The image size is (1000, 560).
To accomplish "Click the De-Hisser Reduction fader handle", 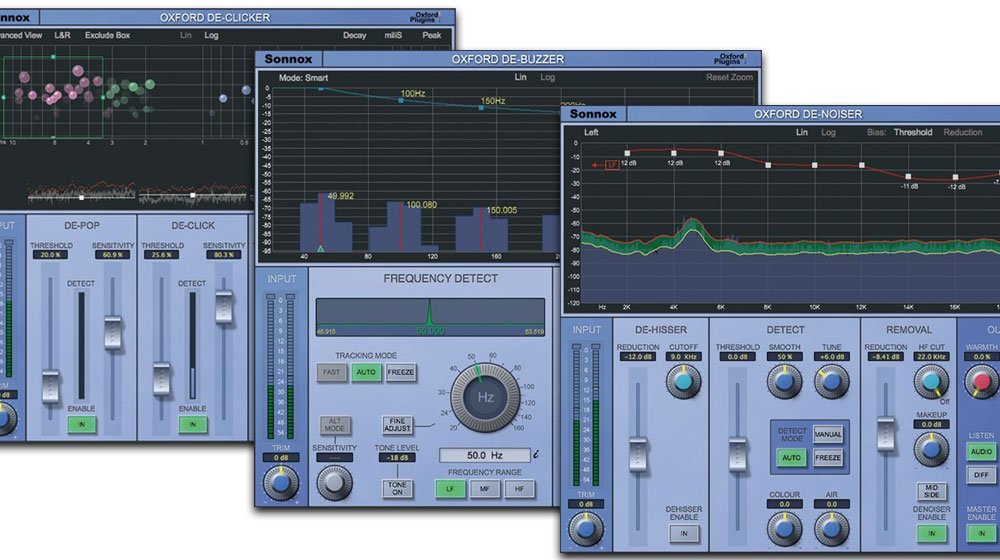I will pyautogui.click(x=638, y=455).
